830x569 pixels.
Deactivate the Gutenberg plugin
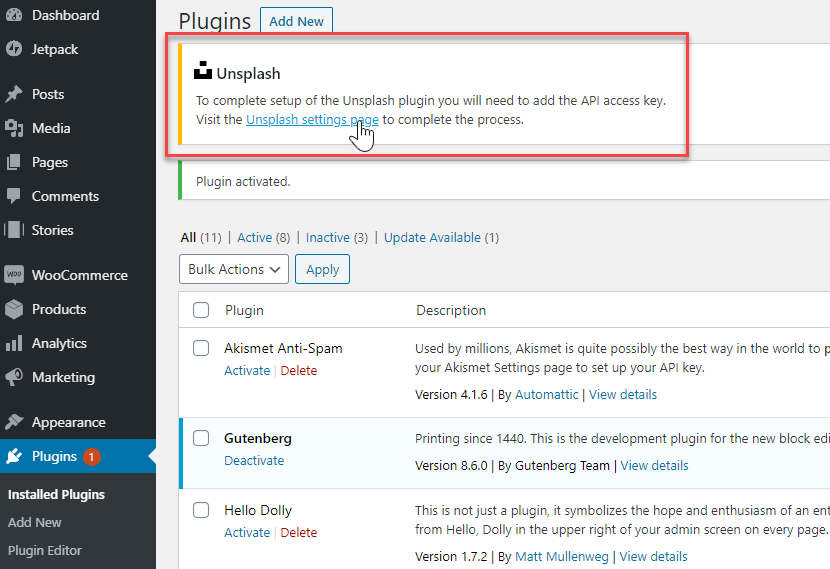254,460
